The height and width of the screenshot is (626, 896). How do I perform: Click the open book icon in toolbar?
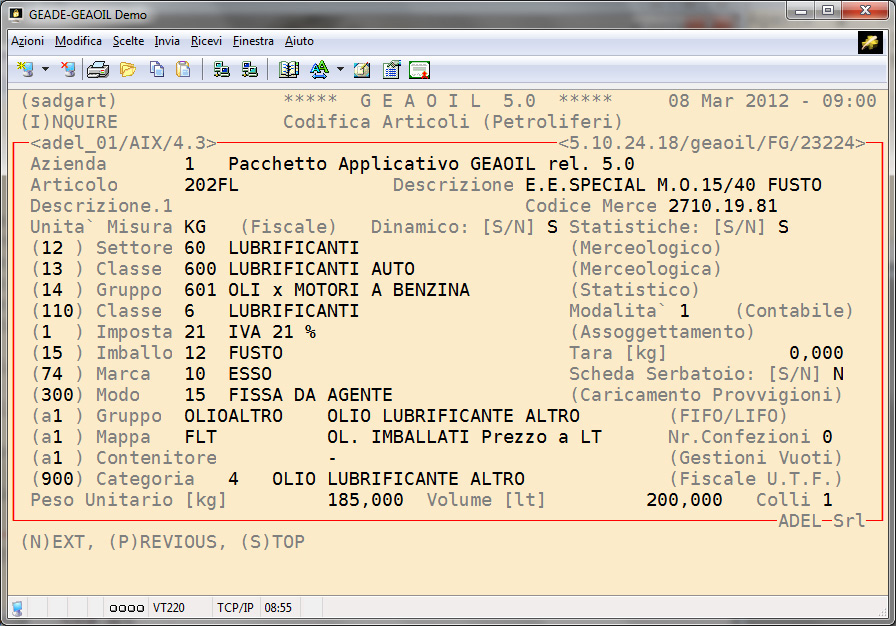point(289,70)
